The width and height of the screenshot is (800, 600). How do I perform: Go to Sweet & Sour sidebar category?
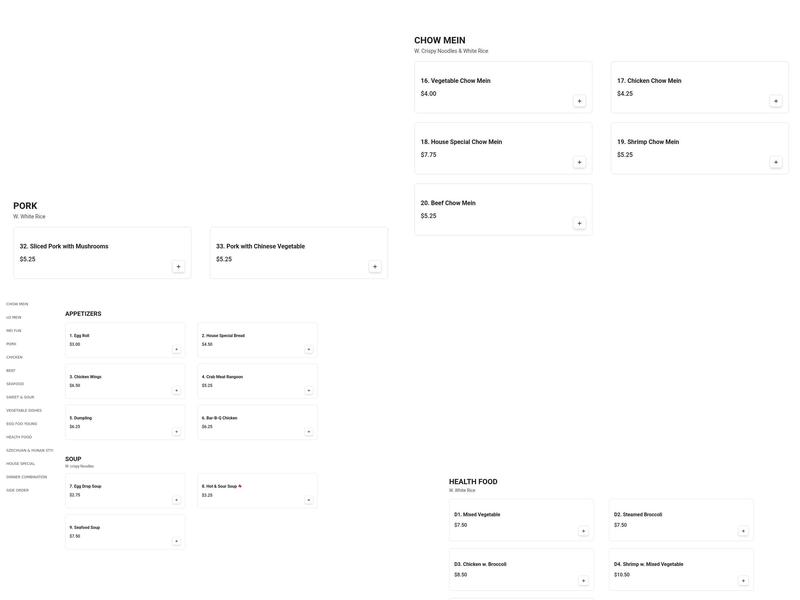tap(20, 397)
